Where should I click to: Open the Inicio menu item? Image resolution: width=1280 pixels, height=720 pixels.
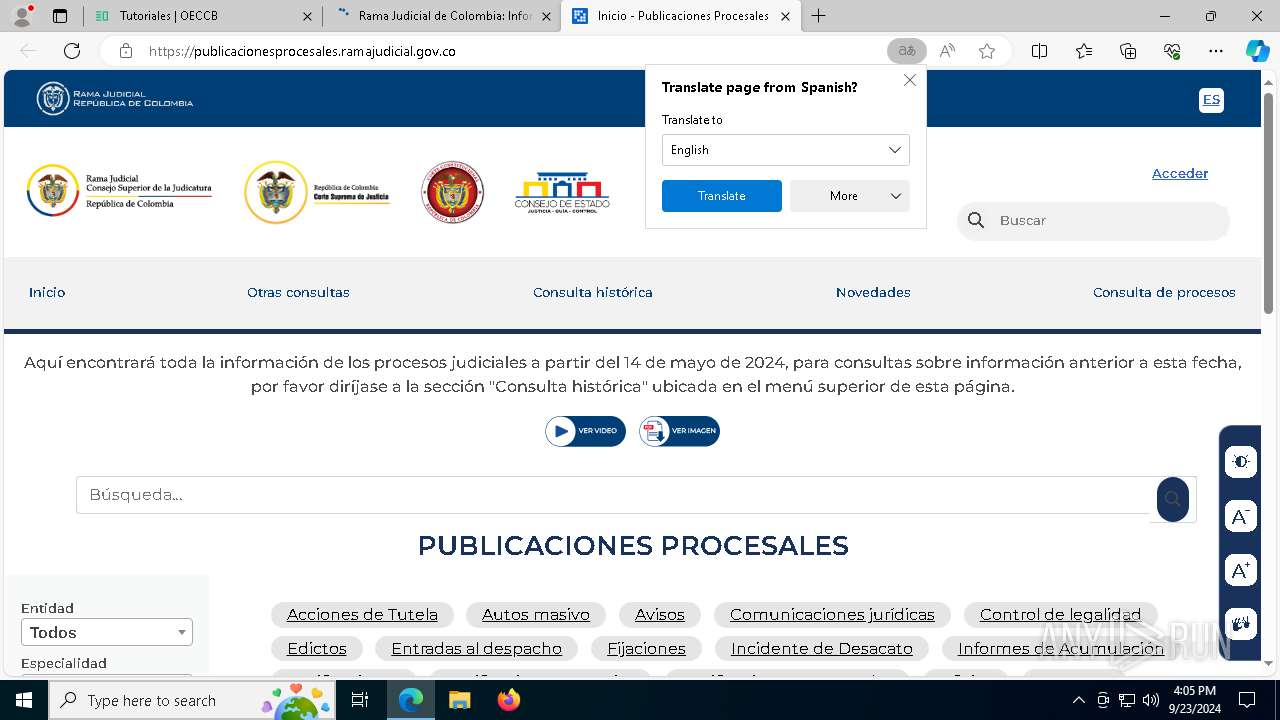(x=47, y=292)
